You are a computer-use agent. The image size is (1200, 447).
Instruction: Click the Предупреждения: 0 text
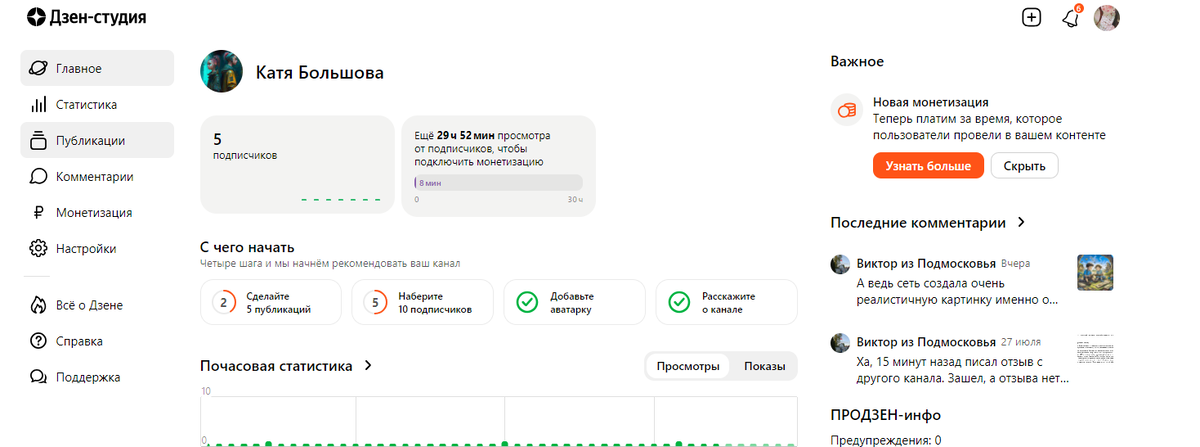pyautogui.click(x=886, y=440)
